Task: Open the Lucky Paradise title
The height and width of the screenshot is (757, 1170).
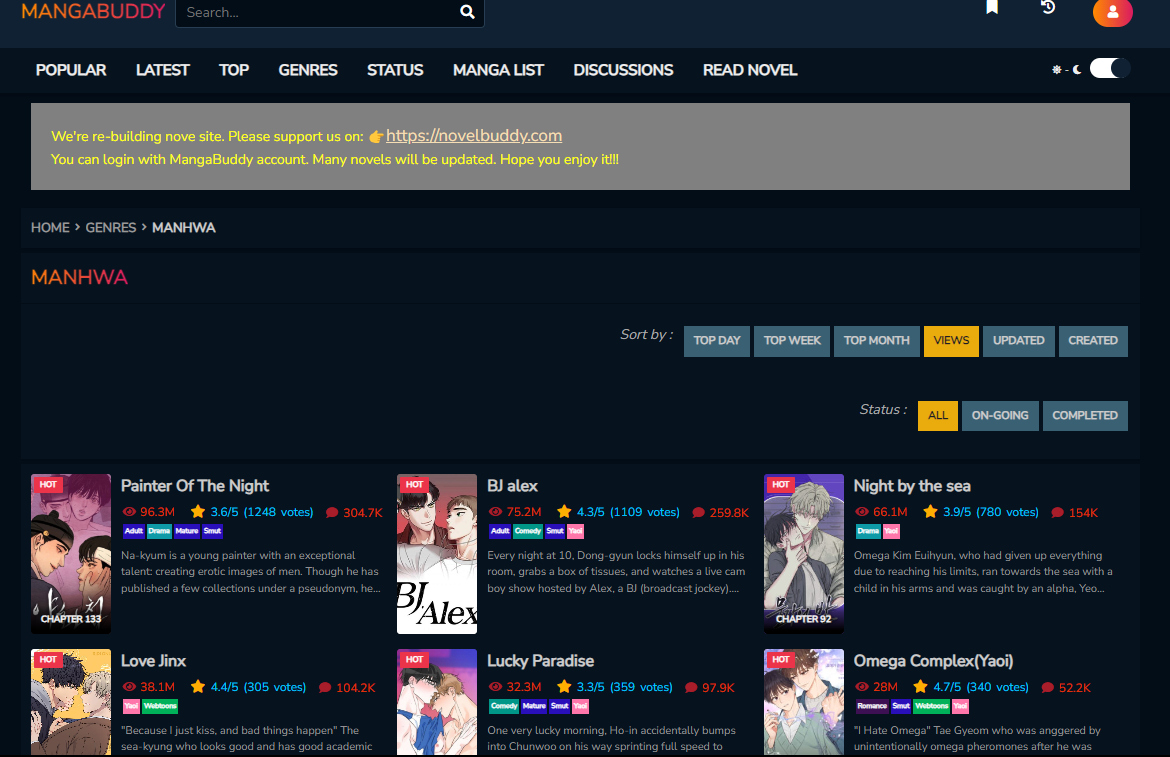Action: point(540,661)
